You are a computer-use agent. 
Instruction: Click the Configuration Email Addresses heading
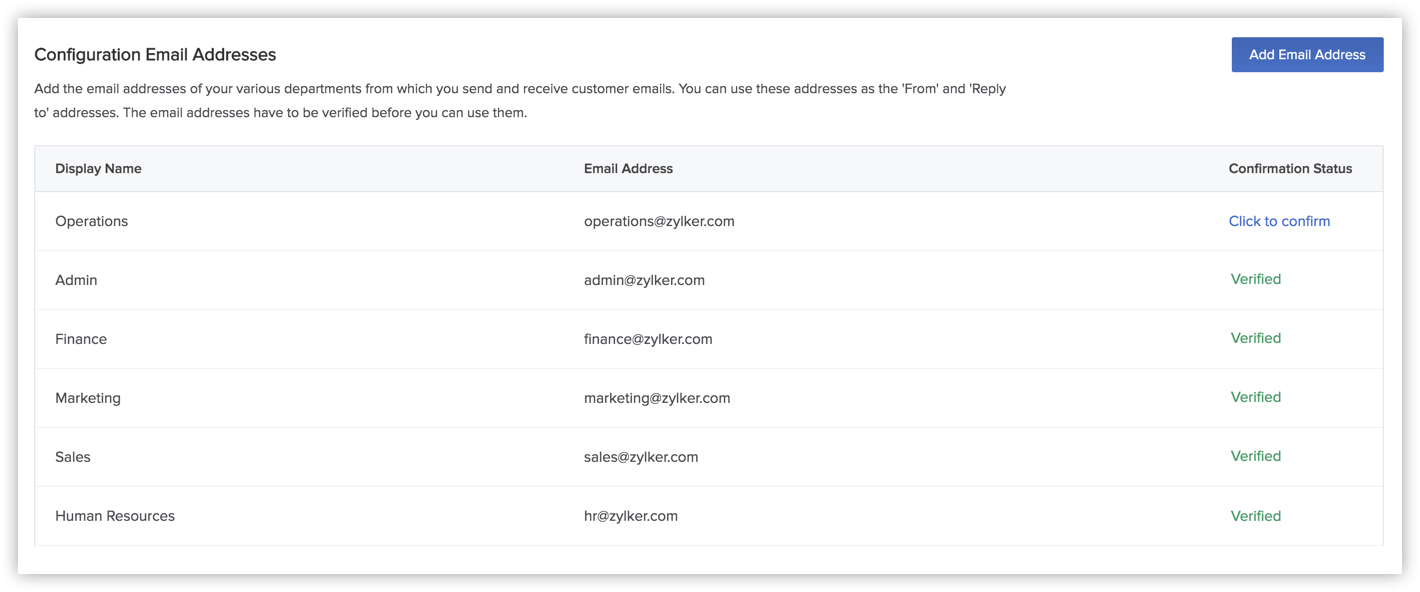point(155,55)
